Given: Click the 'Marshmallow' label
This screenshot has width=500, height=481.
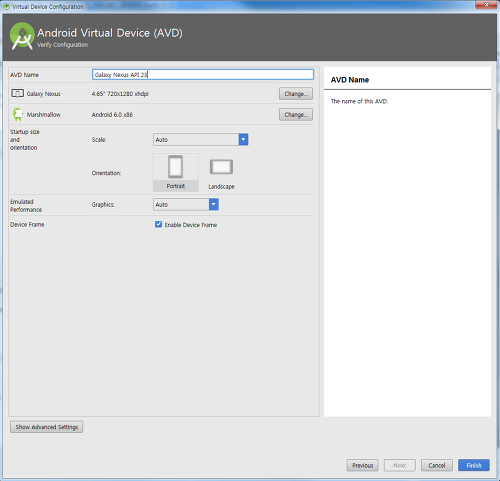Looking at the screenshot, I should [44, 115].
